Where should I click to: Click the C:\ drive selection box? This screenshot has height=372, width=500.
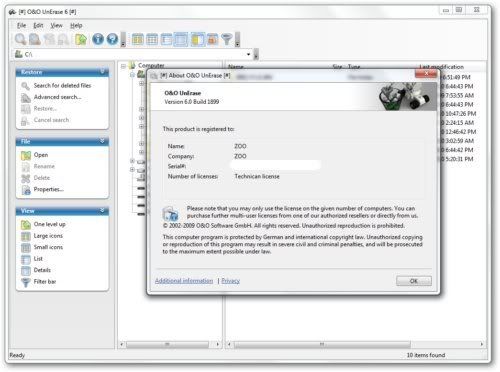(133, 54)
